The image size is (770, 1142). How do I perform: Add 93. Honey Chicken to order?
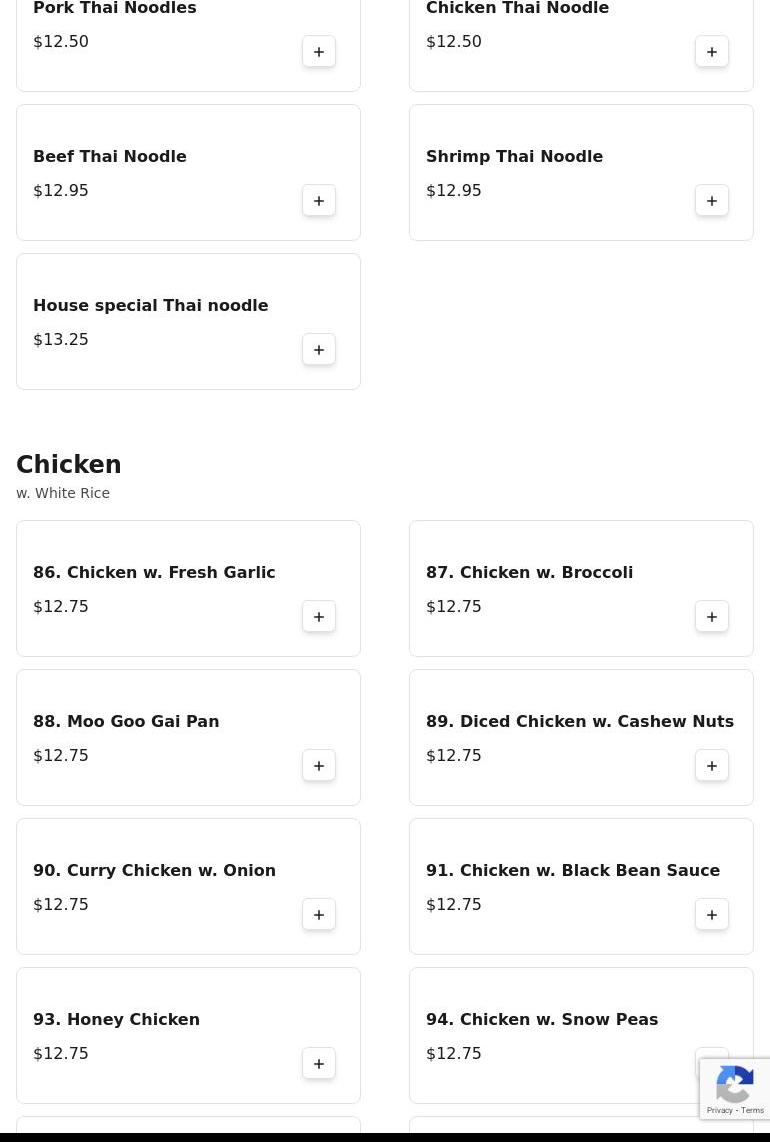pyautogui.click(x=319, y=1063)
